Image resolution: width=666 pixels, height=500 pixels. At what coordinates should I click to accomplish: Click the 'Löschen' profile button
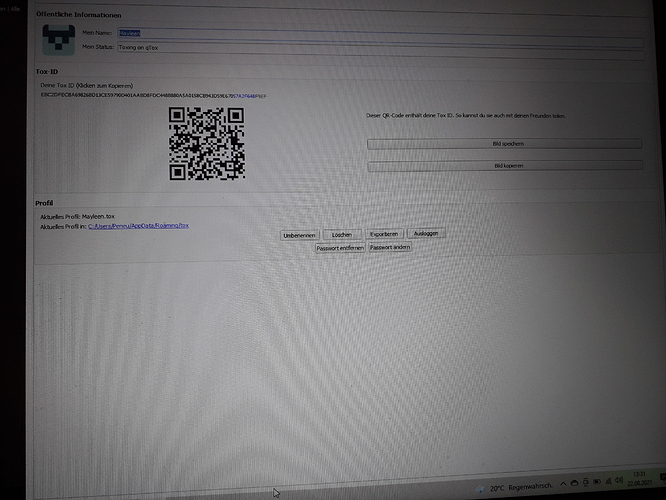[x=342, y=234]
